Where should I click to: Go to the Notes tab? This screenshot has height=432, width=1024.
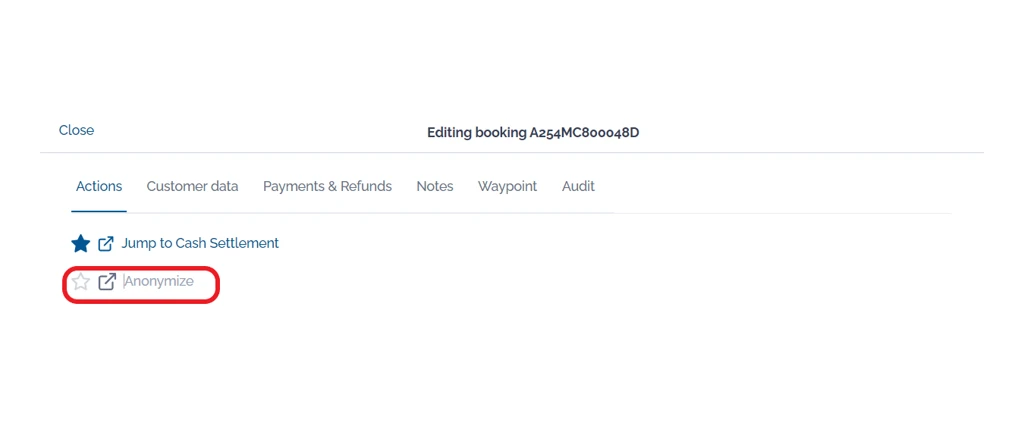(435, 187)
